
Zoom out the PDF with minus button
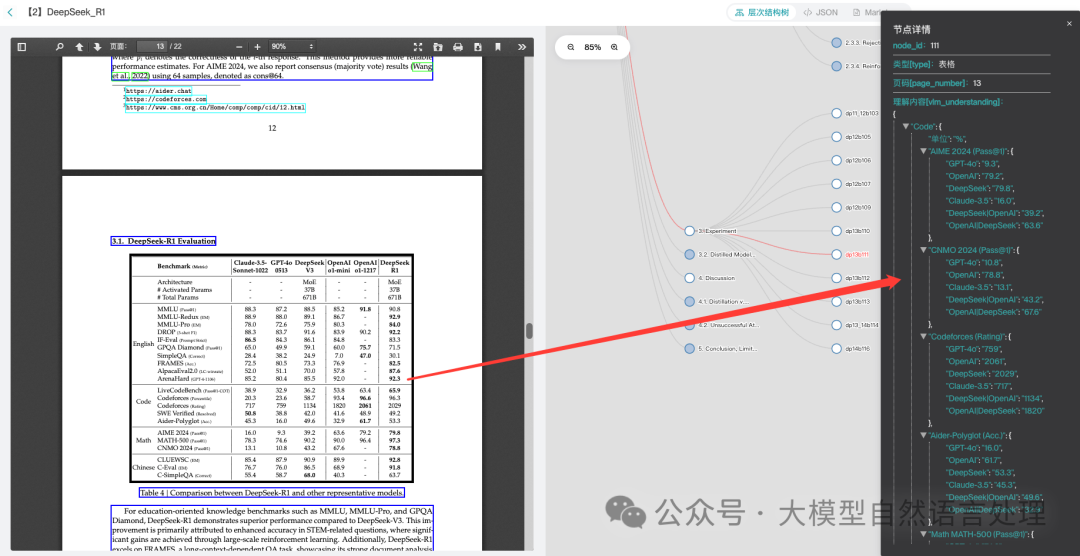click(x=239, y=47)
